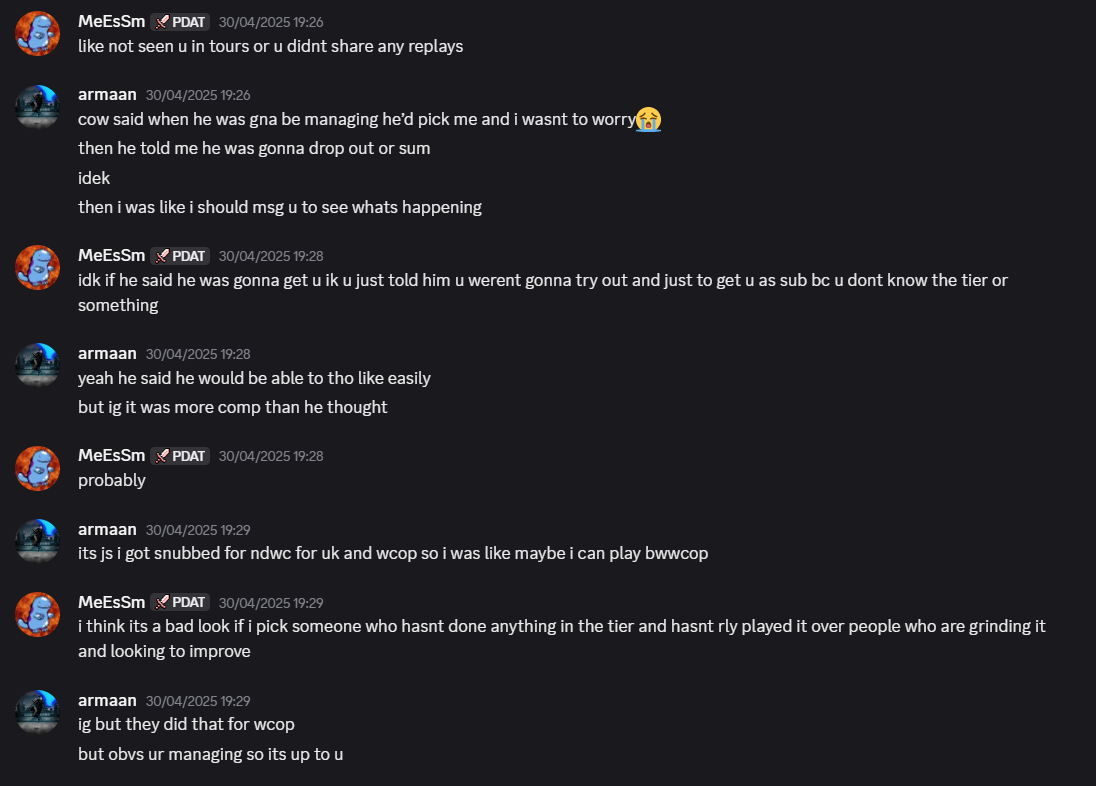Screen dimensions: 1096x786
Task: Click MeEsSm's avatar next to the "probably" message
Action: coord(38,467)
